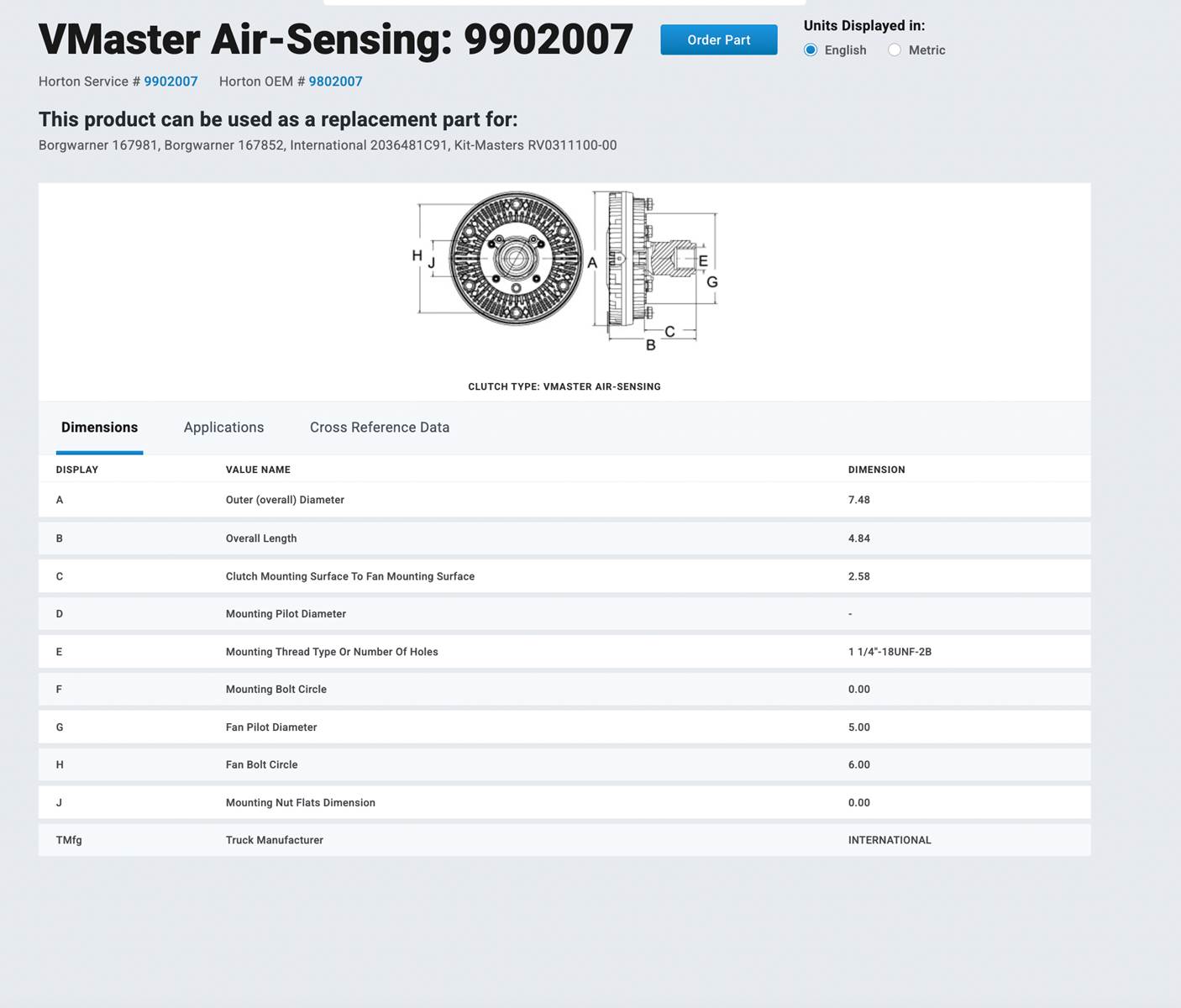The width and height of the screenshot is (1181, 1008).
Task: Open Horton OEM number 9802007 link
Action: pos(335,81)
